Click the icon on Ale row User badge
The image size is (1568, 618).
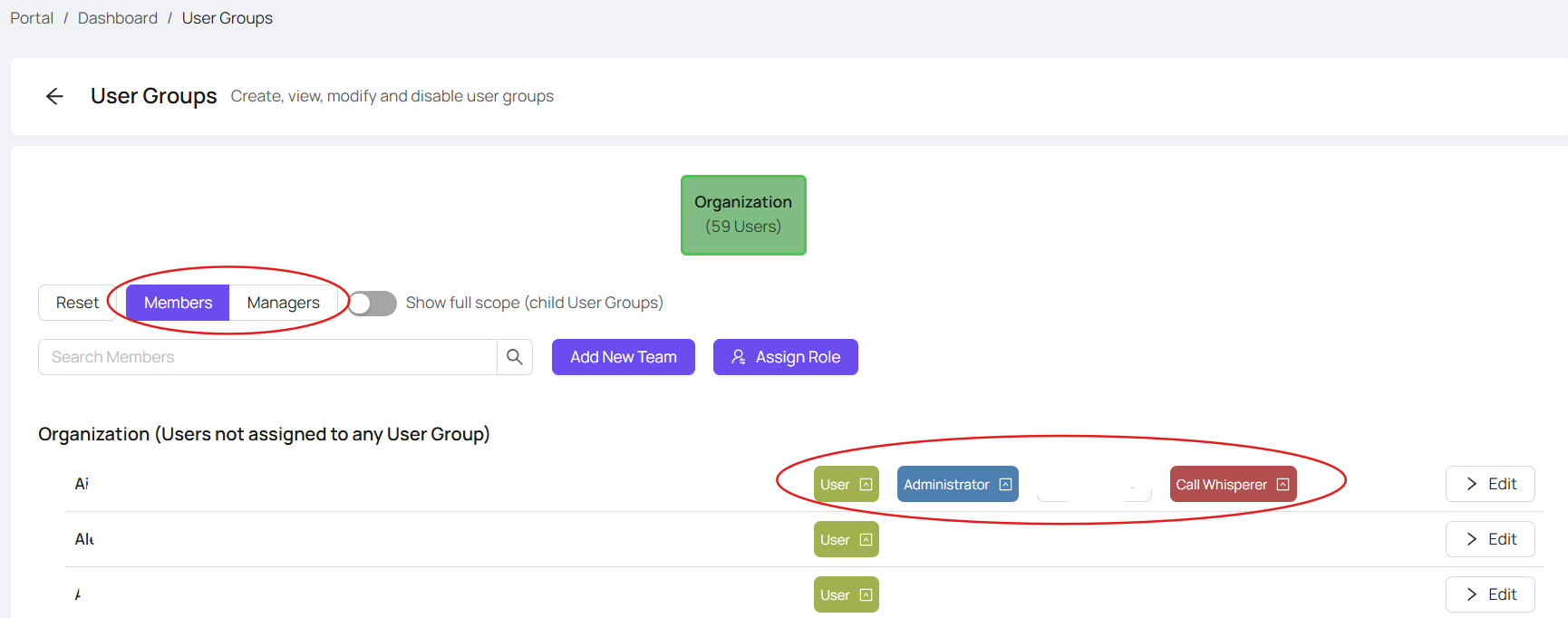866,540
